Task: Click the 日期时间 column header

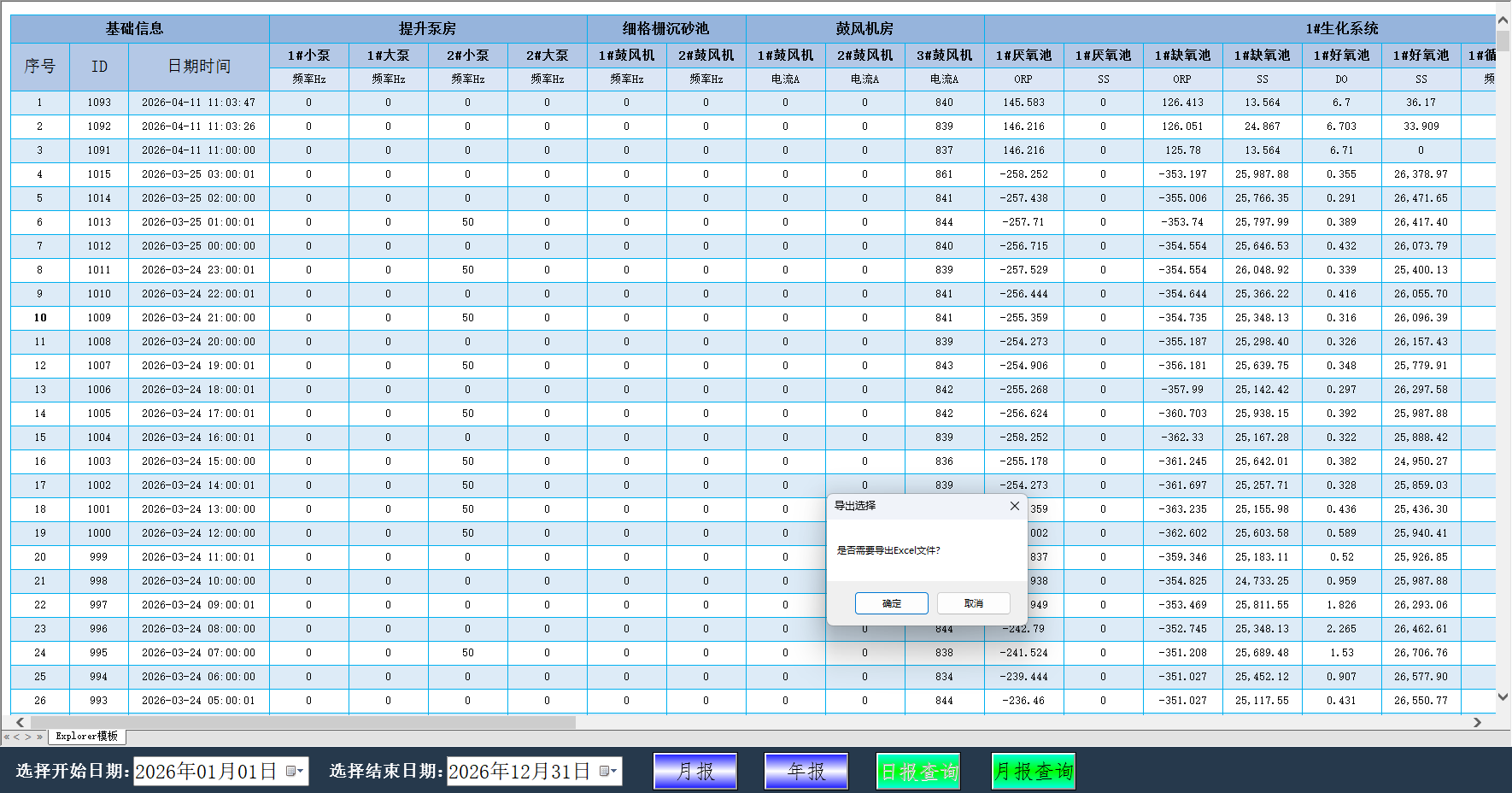Action: (x=198, y=67)
